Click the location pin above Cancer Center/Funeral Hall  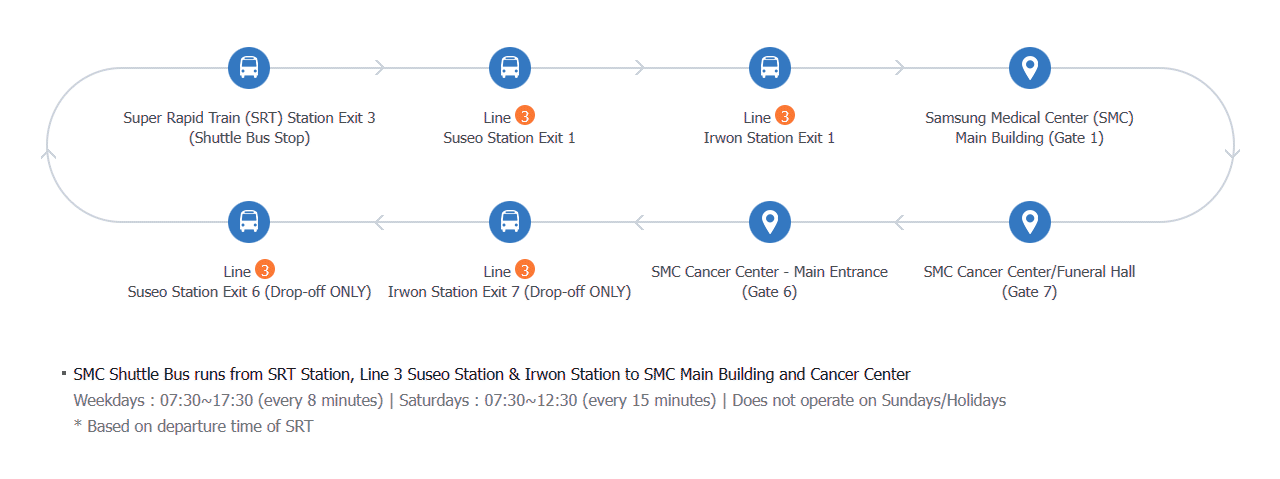(x=1029, y=222)
